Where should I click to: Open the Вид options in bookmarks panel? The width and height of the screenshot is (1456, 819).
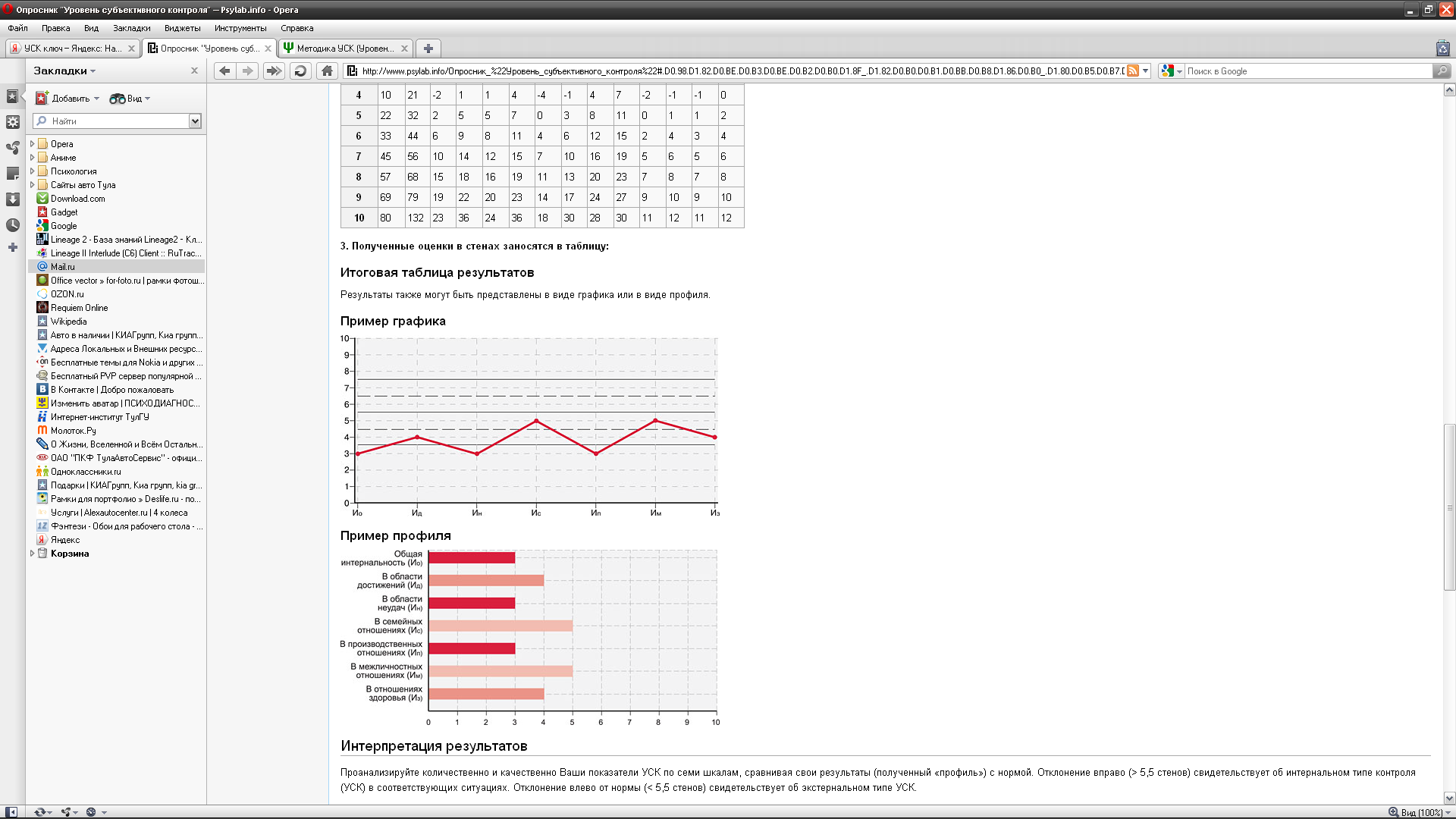pos(130,99)
